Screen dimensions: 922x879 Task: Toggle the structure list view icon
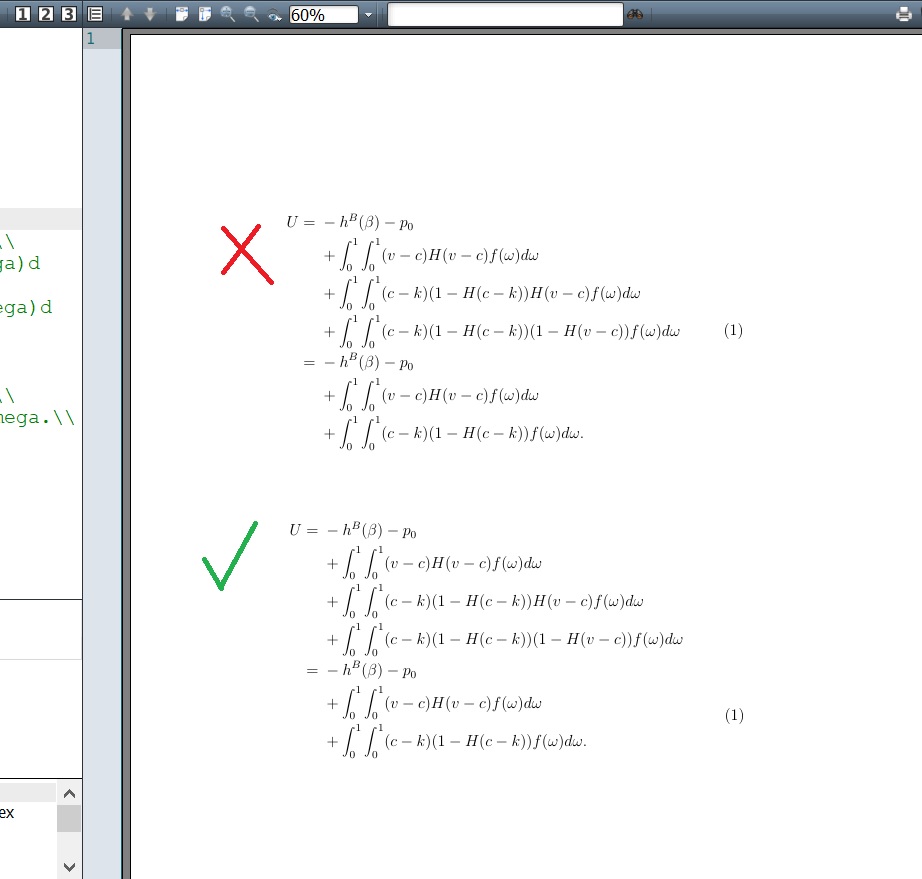coord(95,14)
